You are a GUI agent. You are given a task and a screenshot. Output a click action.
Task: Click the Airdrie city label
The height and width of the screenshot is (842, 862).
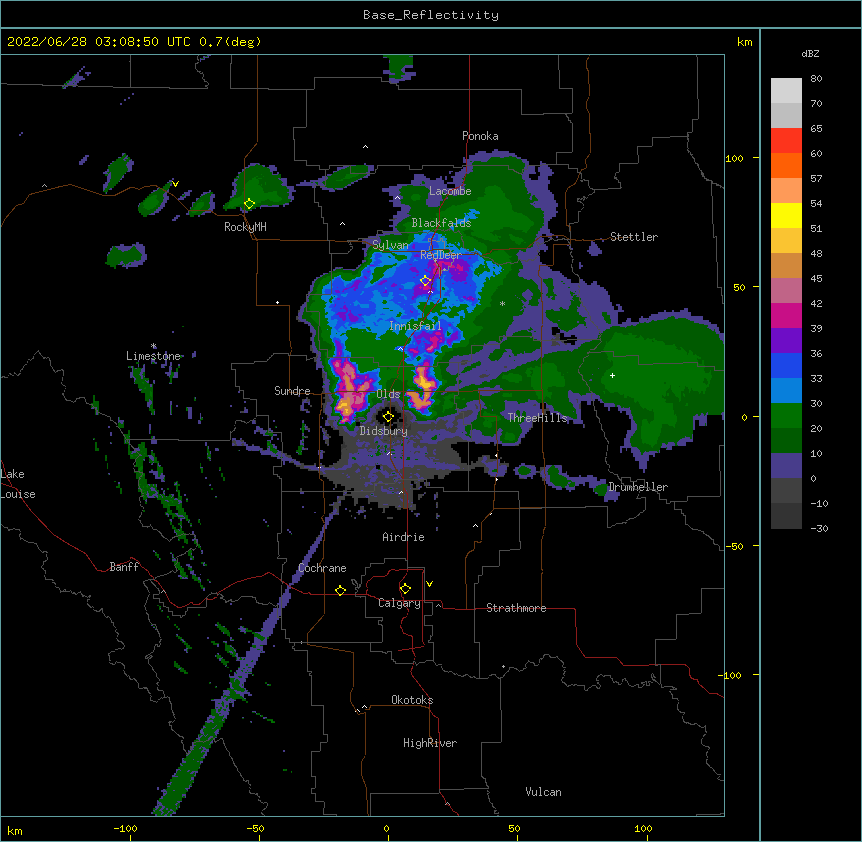click(404, 537)
